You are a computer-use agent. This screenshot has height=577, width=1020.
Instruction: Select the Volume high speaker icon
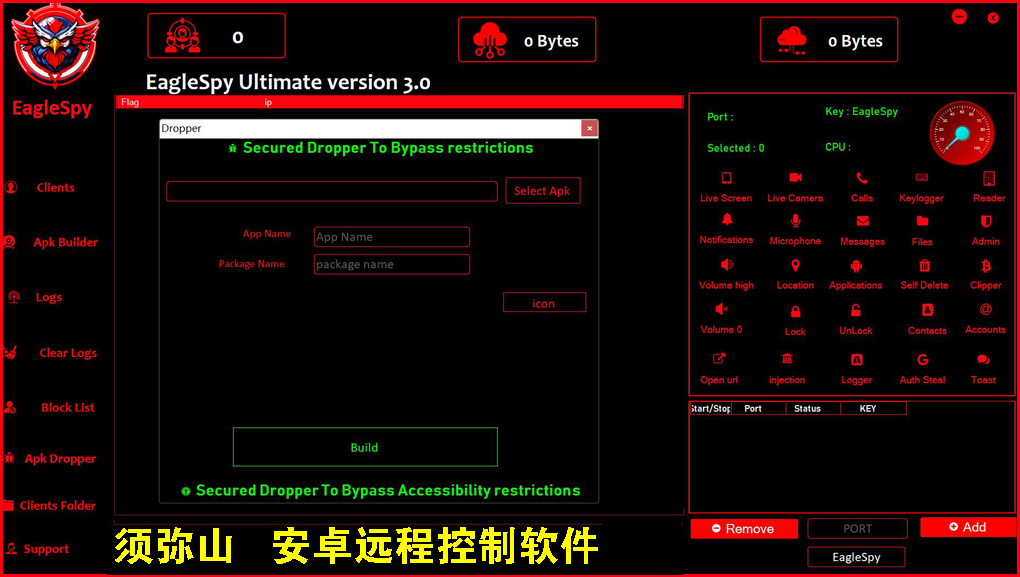[x=727, y=265]
